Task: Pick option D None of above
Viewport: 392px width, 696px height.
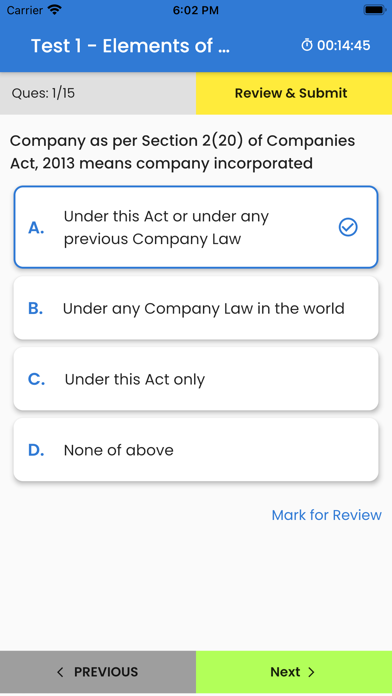Action: [x=196, y=450]
